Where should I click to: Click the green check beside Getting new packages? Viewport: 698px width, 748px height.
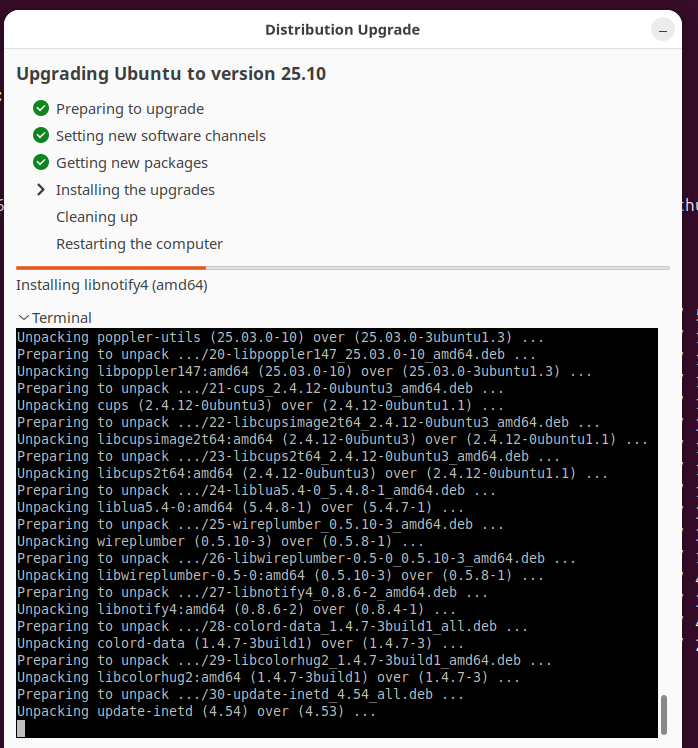click(41, 163)
